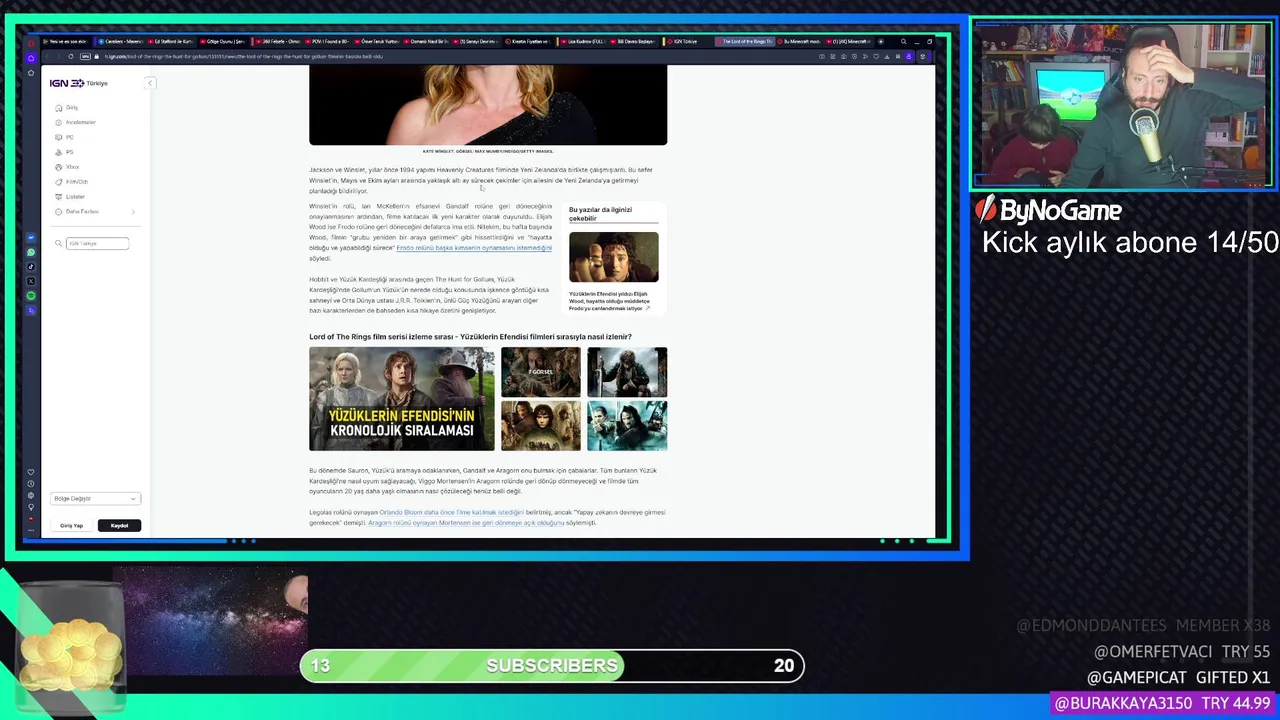Viewport: 1280px width, 720px height.
Task: Click the Kaydol sign-up button
Action: pos(119,525)
